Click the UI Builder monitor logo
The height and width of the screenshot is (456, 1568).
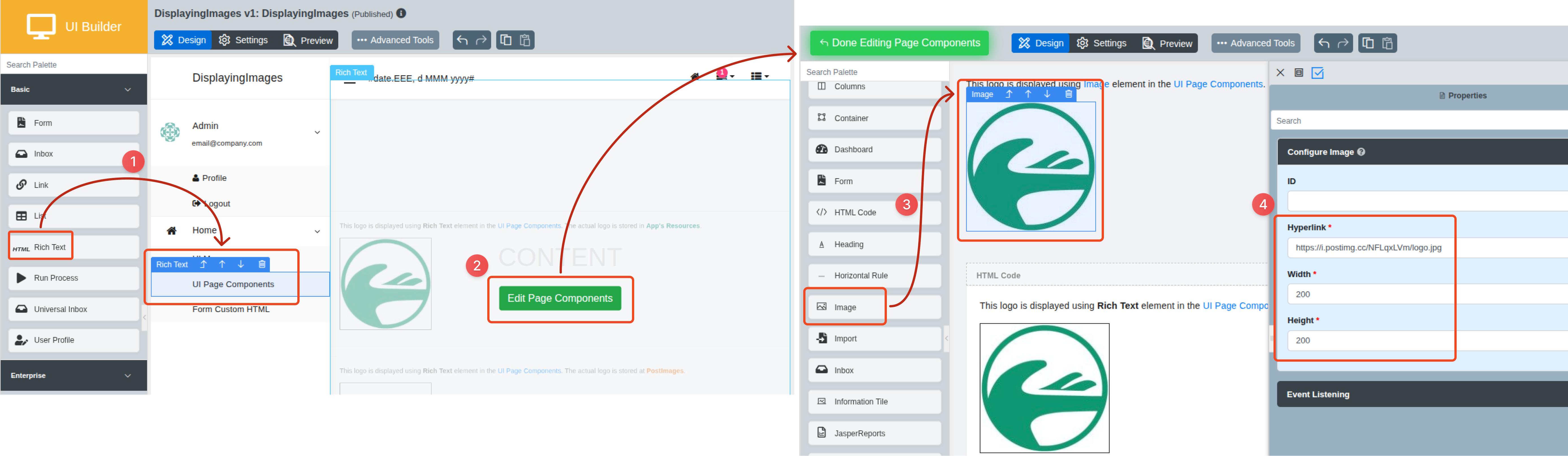[41, 26]
